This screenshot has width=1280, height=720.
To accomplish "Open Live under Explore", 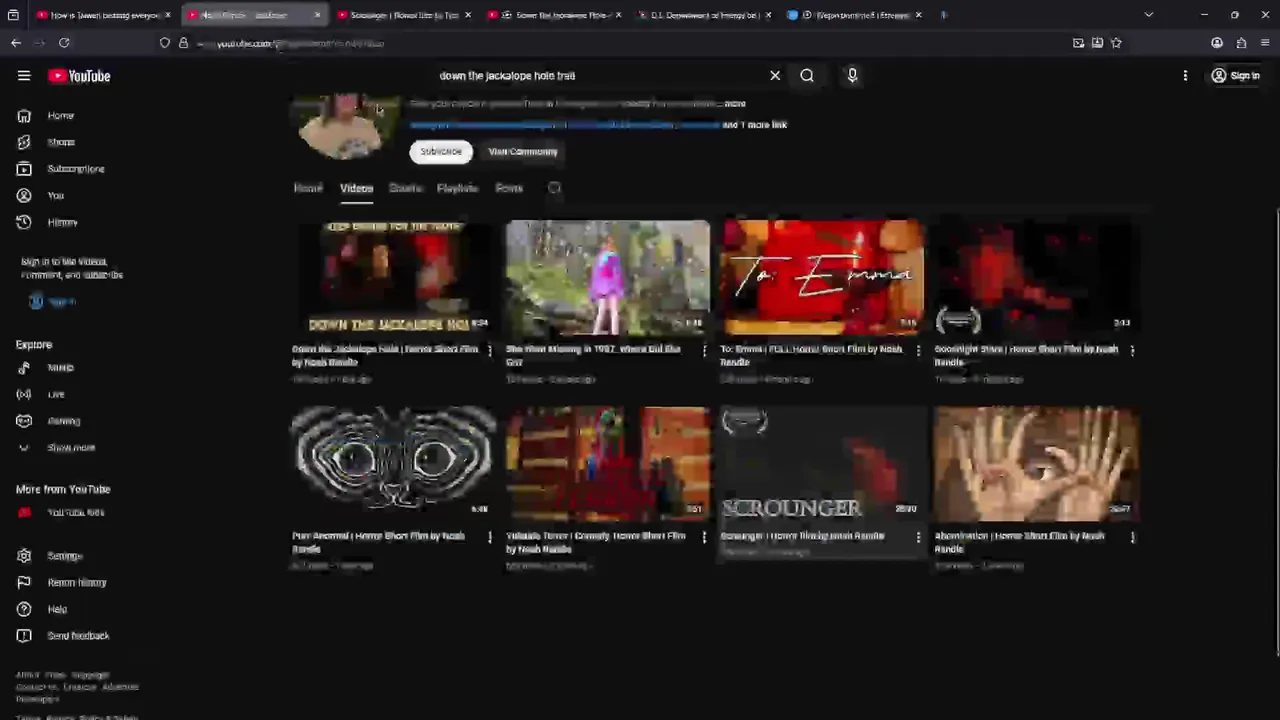I will point(55,394).
